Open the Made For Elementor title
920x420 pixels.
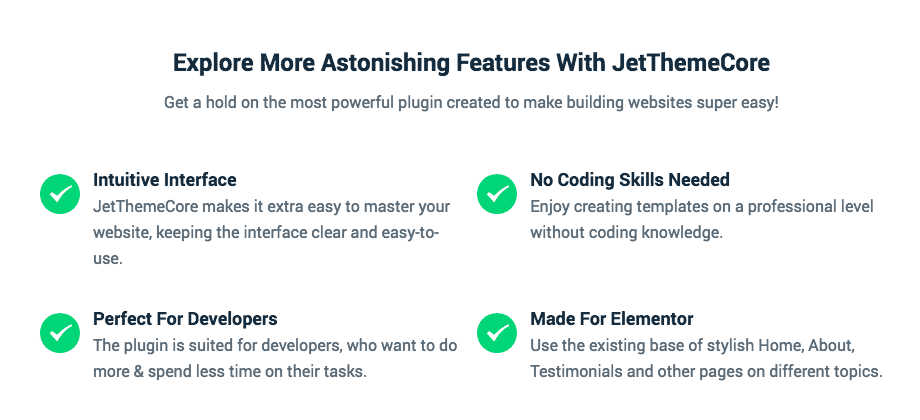coord(611,319)
